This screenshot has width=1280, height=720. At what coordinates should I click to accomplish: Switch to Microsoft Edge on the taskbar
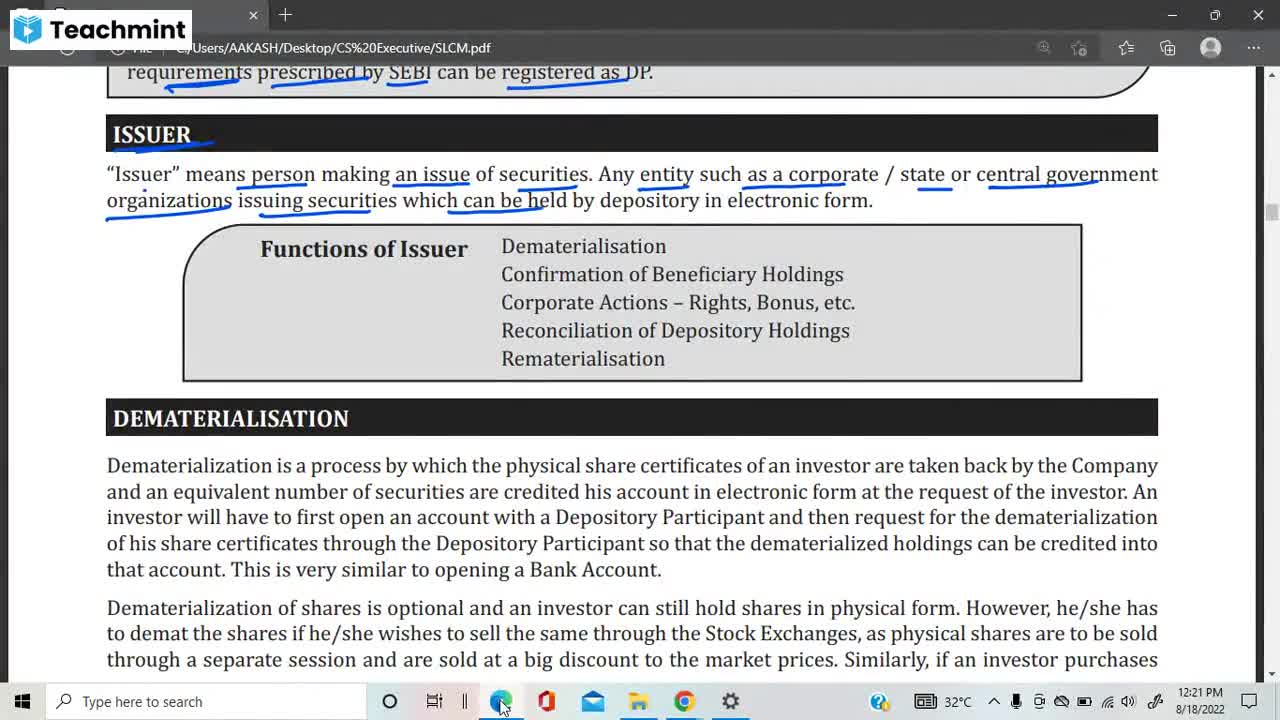(500, 701)
